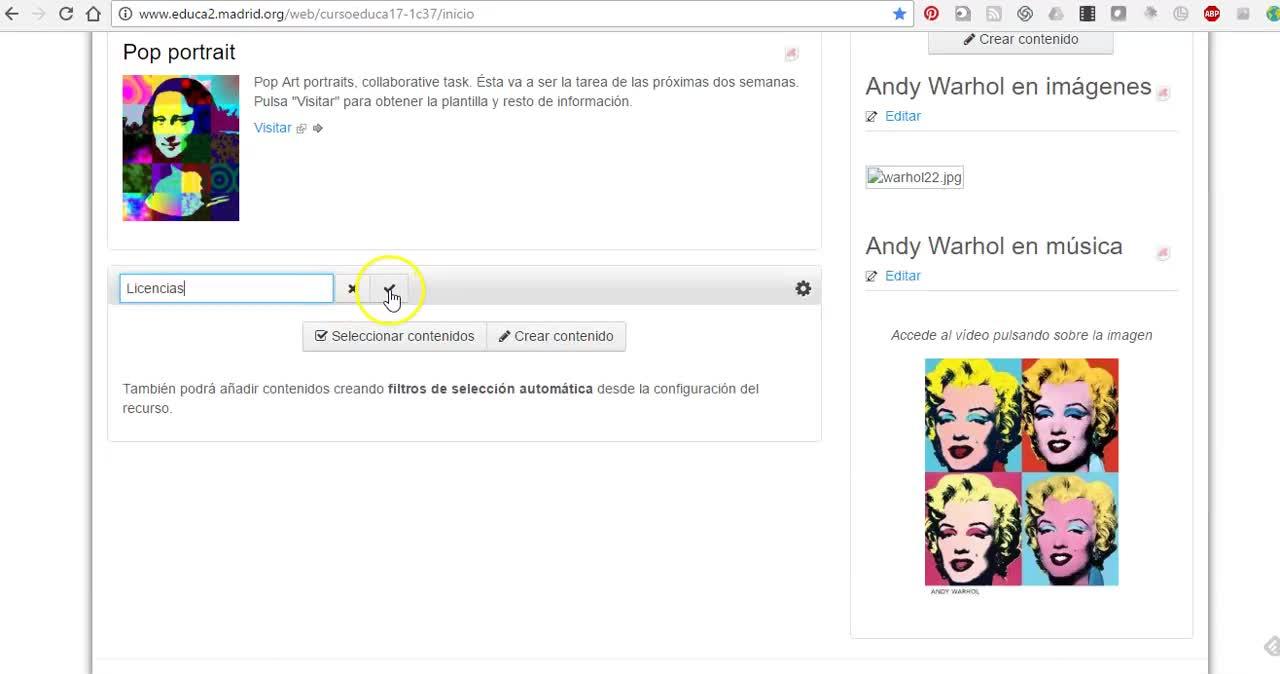Confirm the Licencias title with the checkmark
Viewport: 1280px width, 674px height.
pos(389,289)
